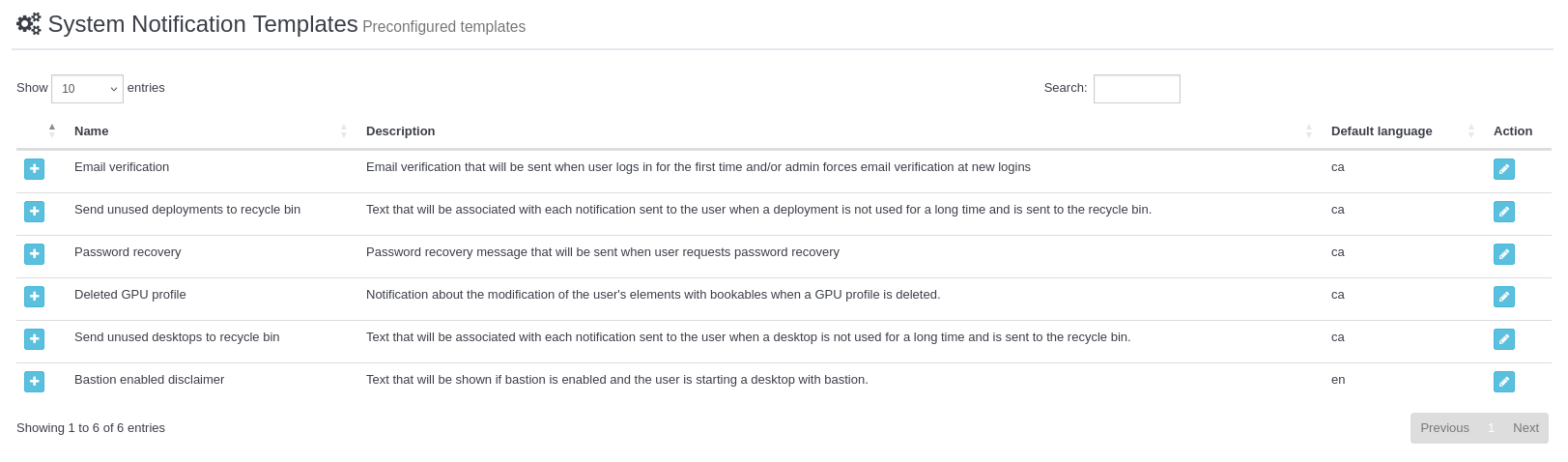Sort by Default language column
1568x462 pixels.
coord(1382,131)
